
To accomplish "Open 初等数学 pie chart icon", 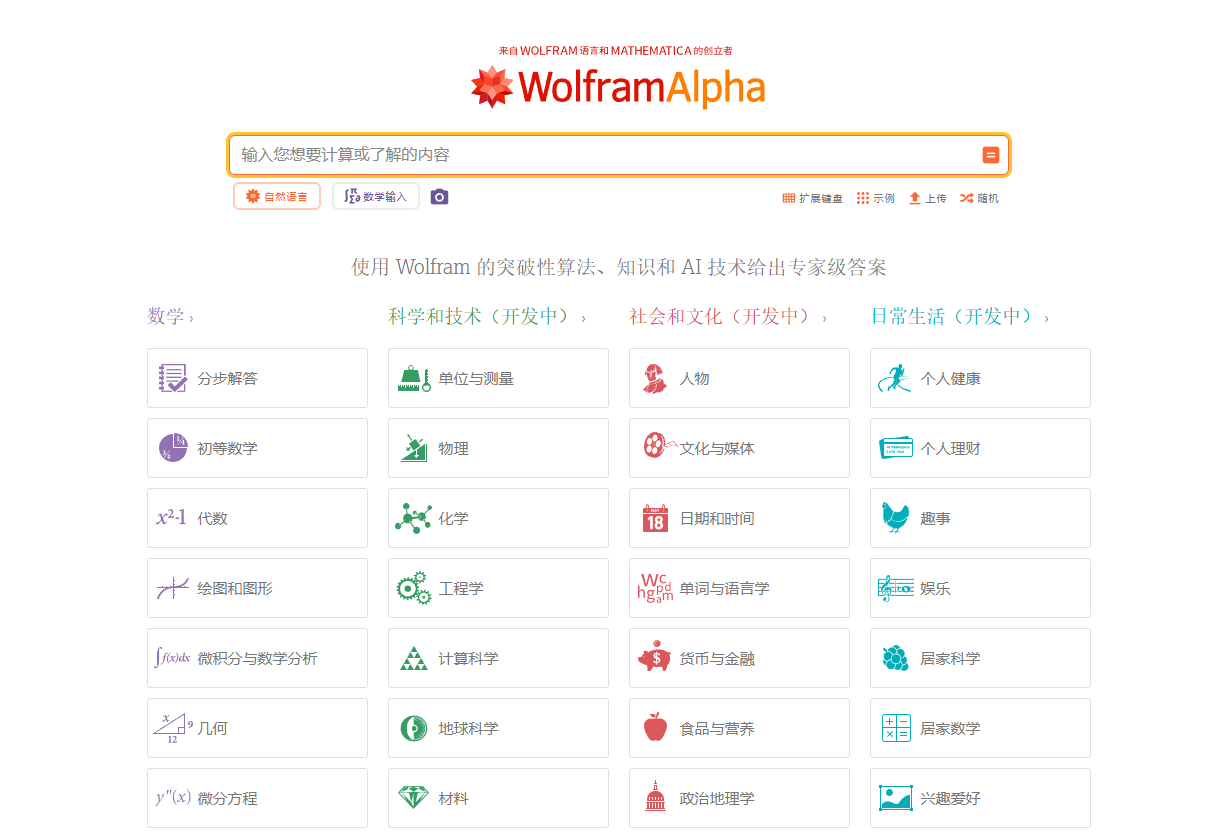I will click(x=172, y=448).
